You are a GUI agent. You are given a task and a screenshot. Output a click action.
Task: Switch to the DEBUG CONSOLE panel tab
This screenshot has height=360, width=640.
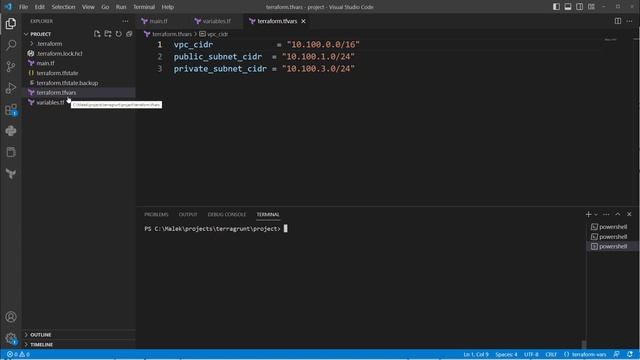tap(227, 215)
